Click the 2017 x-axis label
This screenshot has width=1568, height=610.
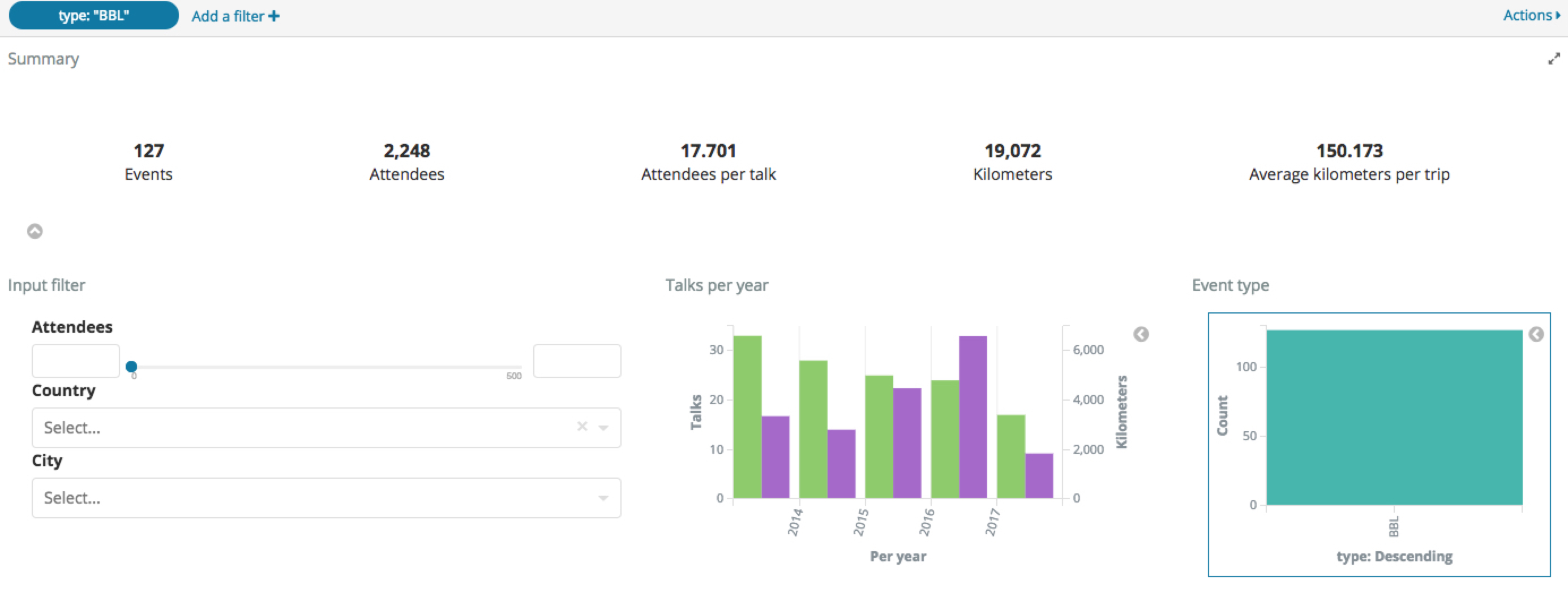[992, 522]
